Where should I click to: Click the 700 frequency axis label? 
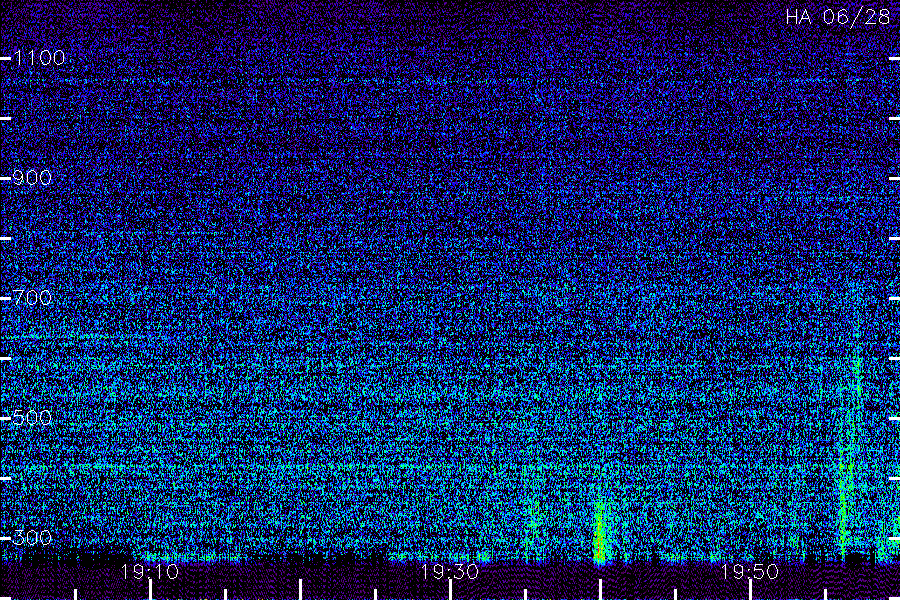tap(32, 297)
